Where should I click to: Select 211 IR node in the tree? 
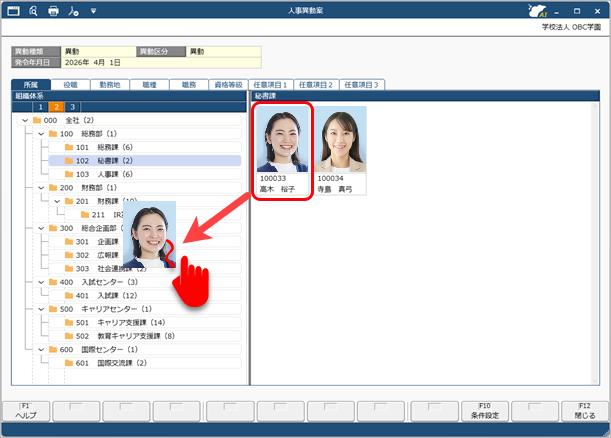(153, 215)
